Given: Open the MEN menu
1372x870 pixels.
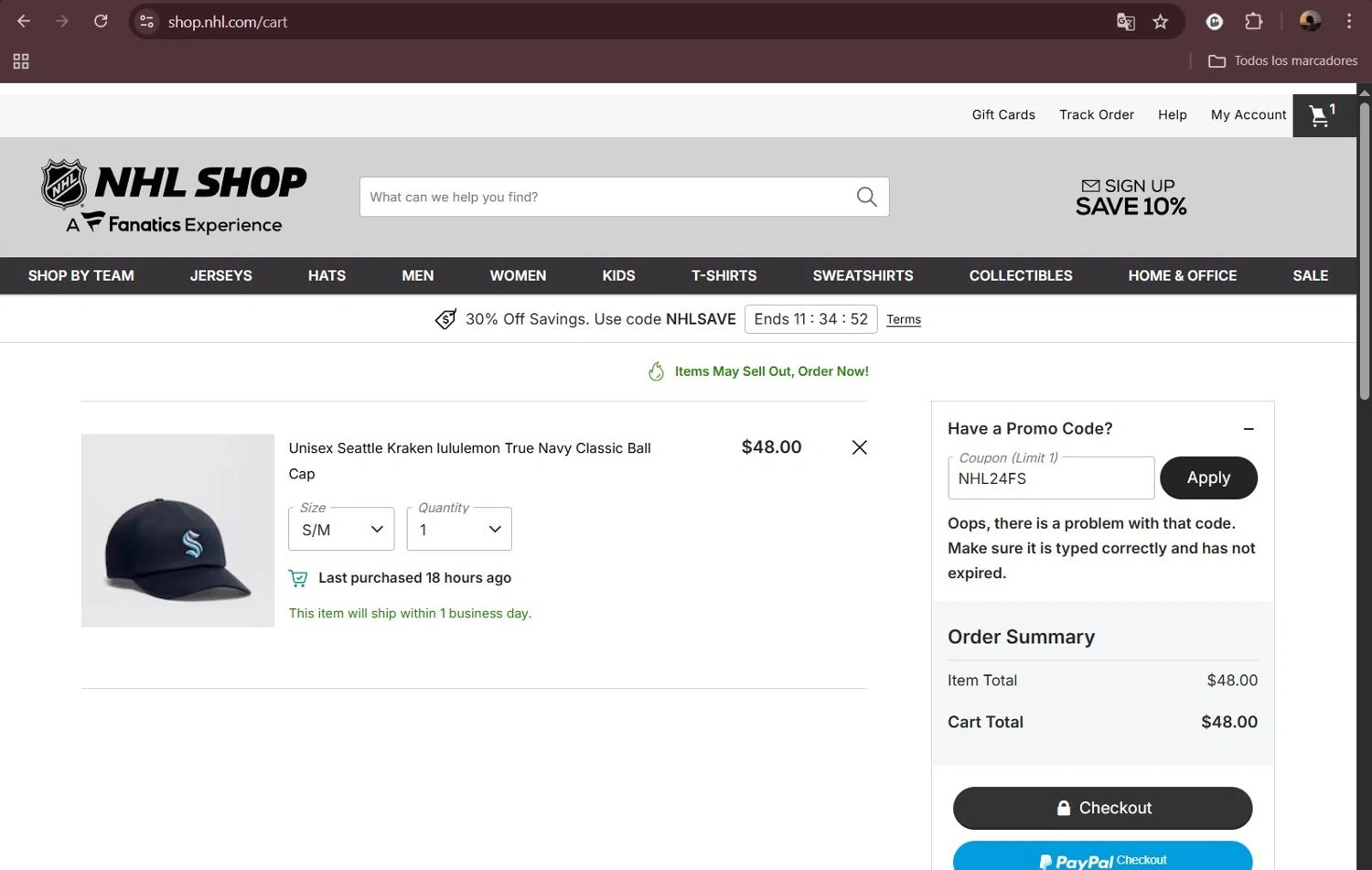Looking at the screenshot, I should tap(417, 275).
